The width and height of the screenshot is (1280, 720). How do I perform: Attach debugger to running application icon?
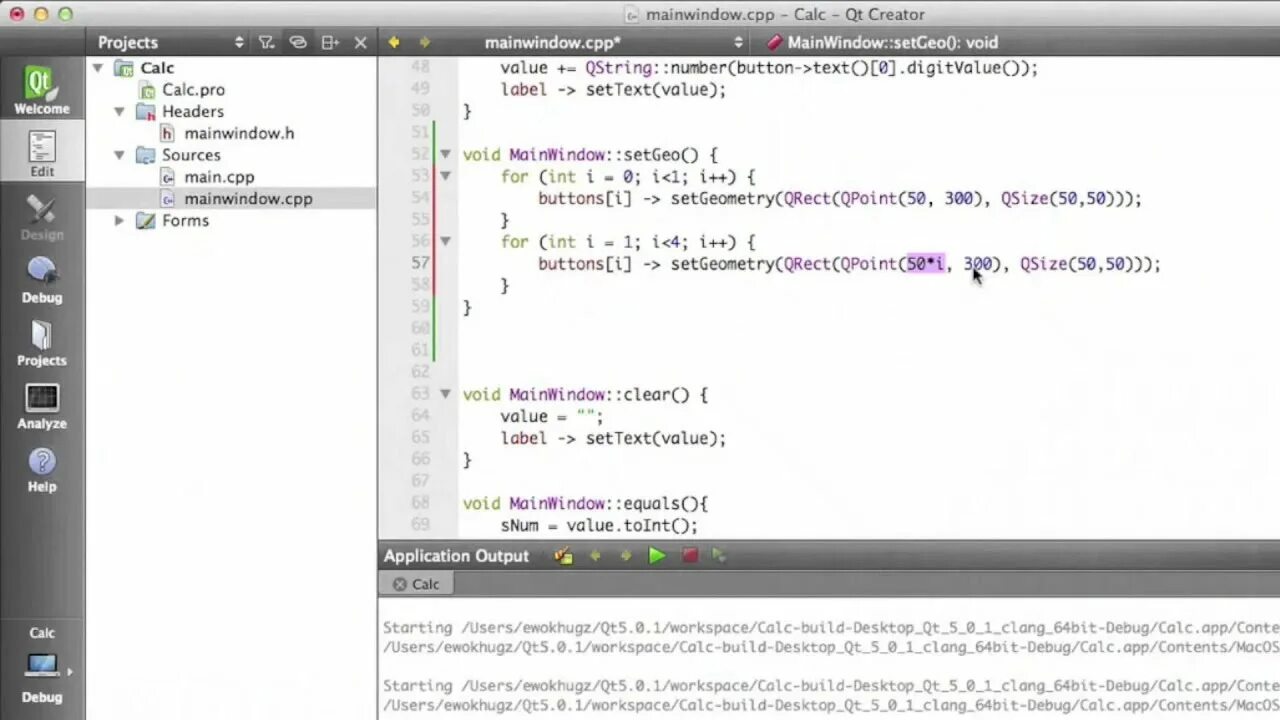point(719,556)
